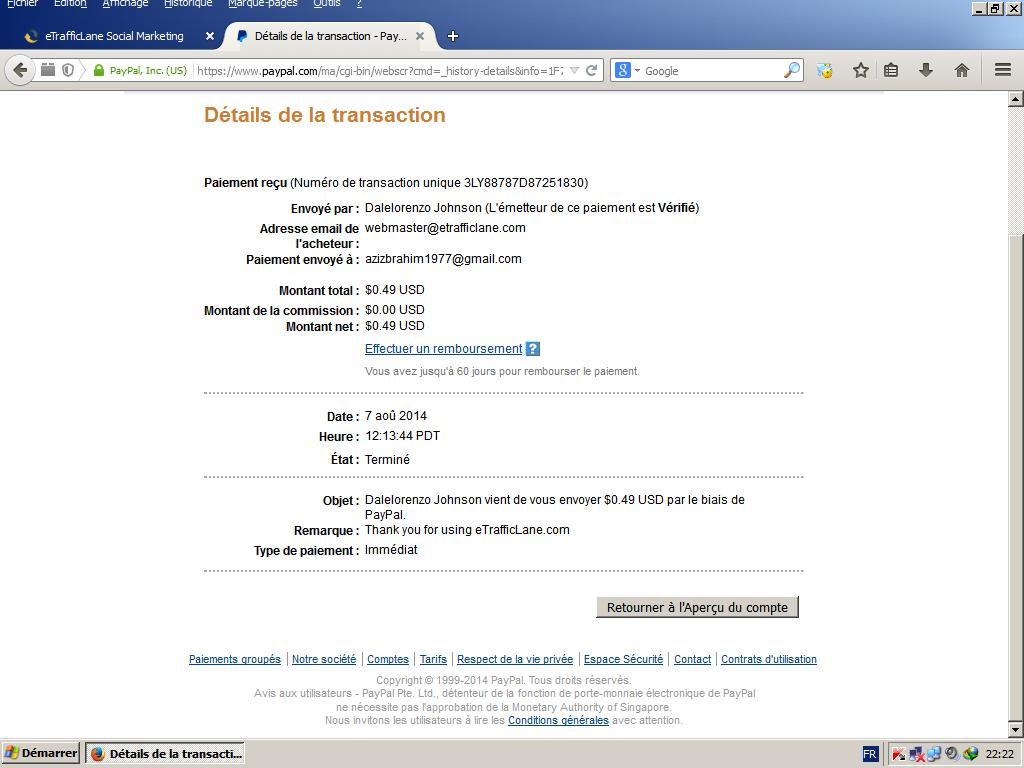
Task: Open a new tab with plus button
Action: click(x=453, y=37)
